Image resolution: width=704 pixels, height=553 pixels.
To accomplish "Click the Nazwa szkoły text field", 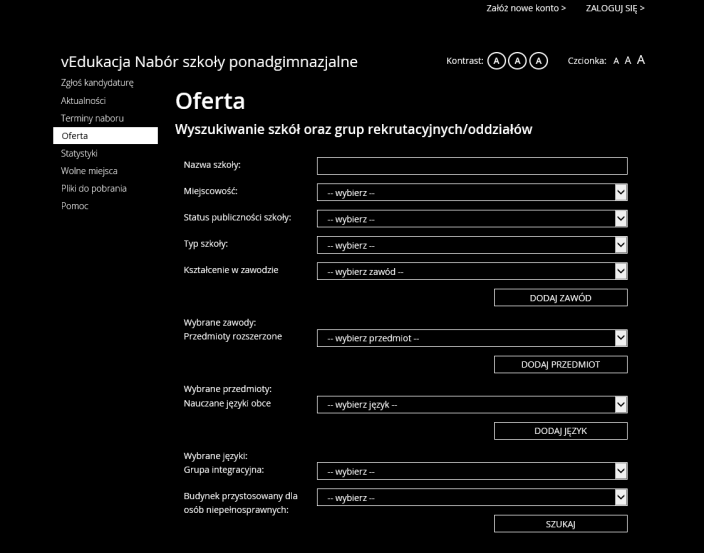I will click(472, 166).
